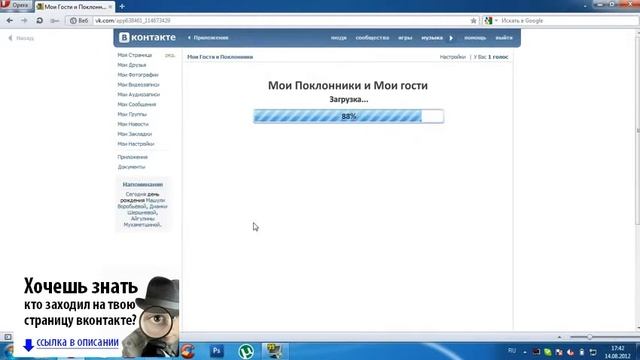
Task: Open Мои Настройки in sidebar
Action: pyautogui.click(x=136, y=144)
